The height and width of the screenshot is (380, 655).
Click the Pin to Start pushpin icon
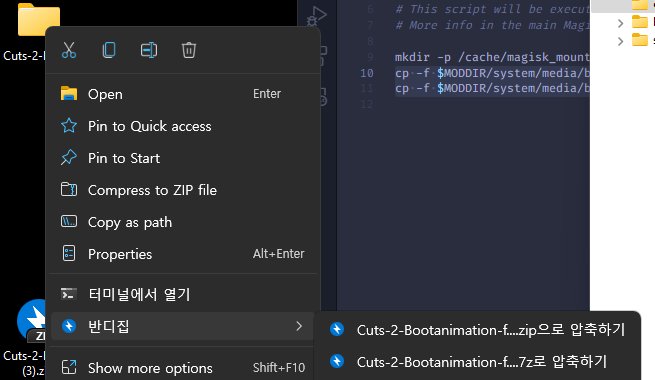pos(69,158)
